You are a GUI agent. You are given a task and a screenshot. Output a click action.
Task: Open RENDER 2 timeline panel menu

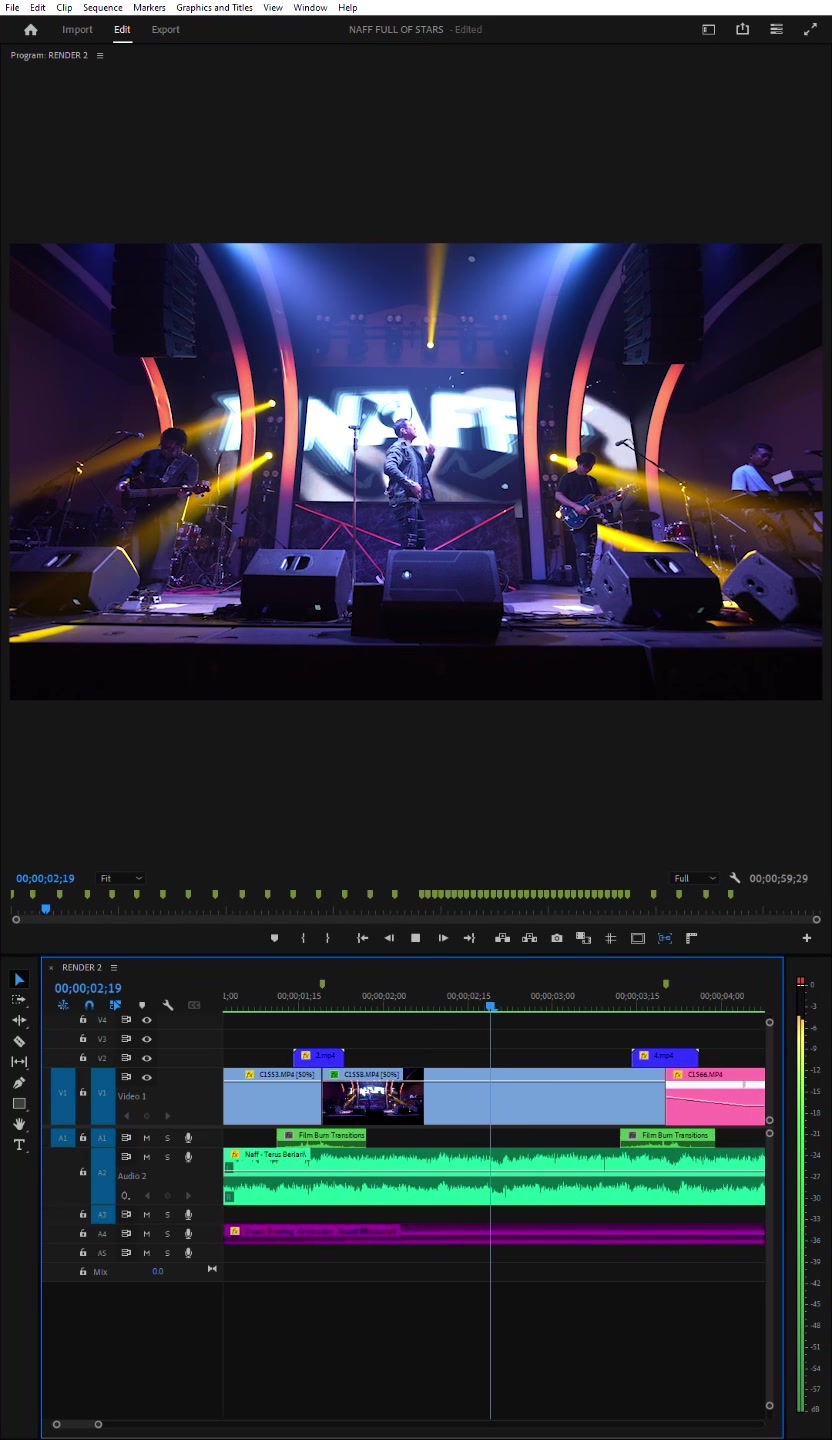(114, 967)
